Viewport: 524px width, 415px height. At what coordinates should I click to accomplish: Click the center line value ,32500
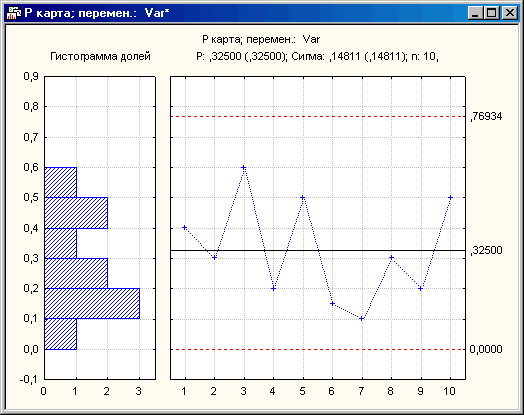click(x=486, y=250)
